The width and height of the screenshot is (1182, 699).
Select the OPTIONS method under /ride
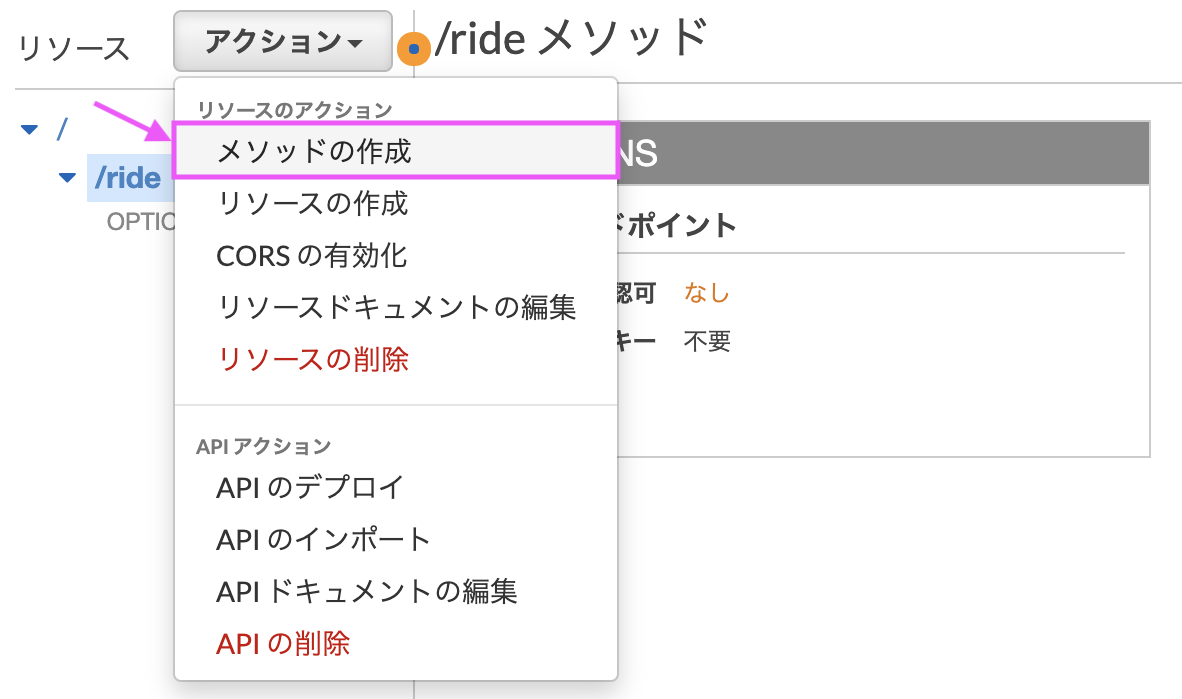[x=140, y=222]
